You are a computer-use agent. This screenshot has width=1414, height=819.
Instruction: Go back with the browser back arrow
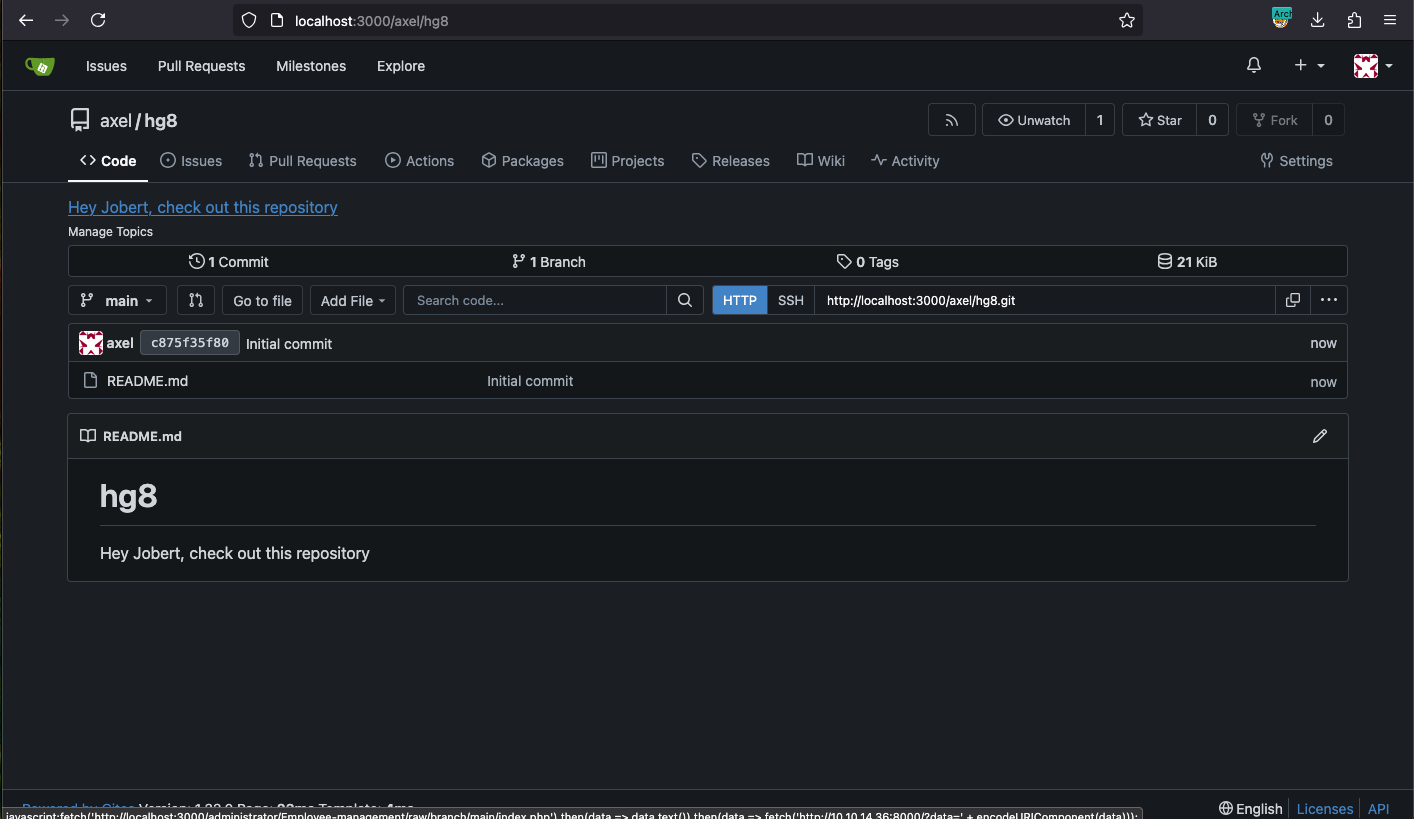click(26, 20)
